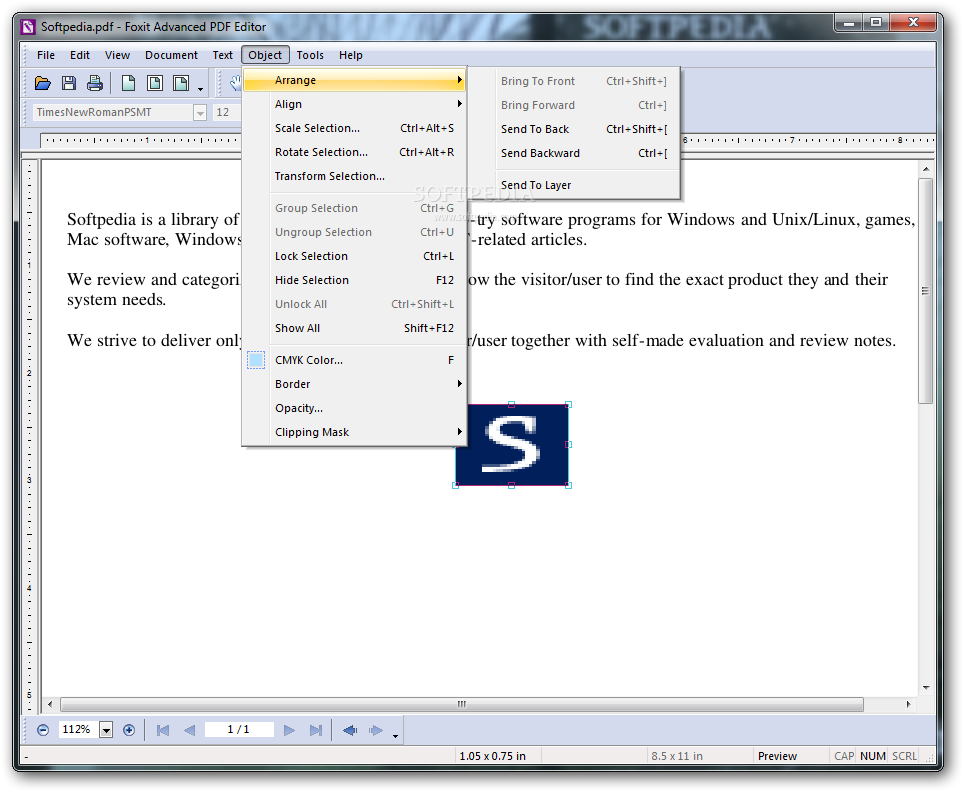Image resolution: width=964 pixels, height=792 pixels.
Task: Click the zoom in plus icon
Action: click(x=128, y=730)
